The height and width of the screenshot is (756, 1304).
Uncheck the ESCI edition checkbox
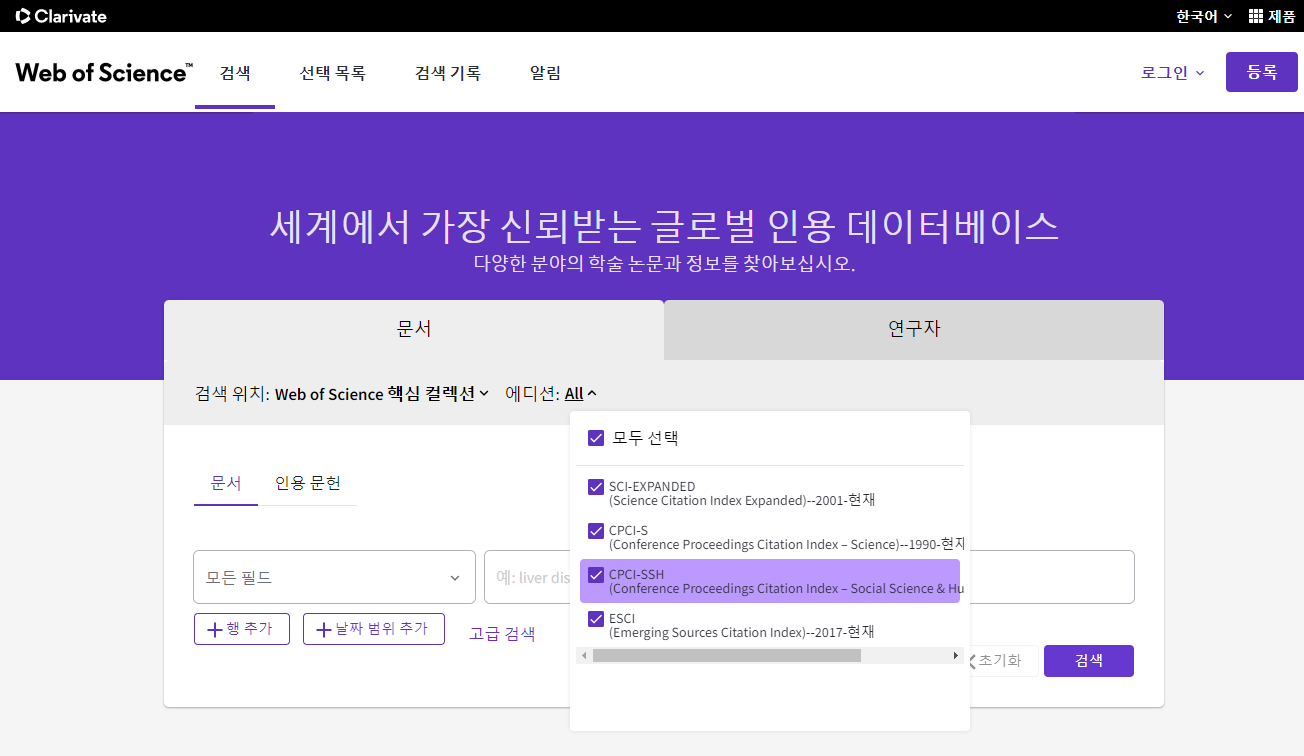click(596, 619)
